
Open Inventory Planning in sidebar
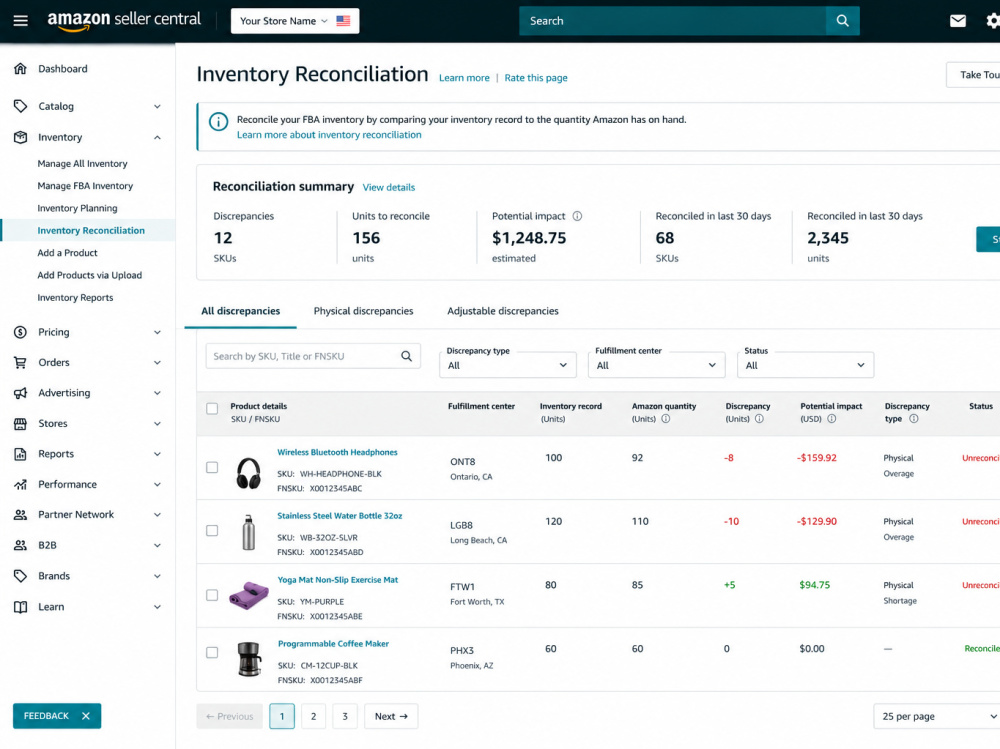click(77, 209)
